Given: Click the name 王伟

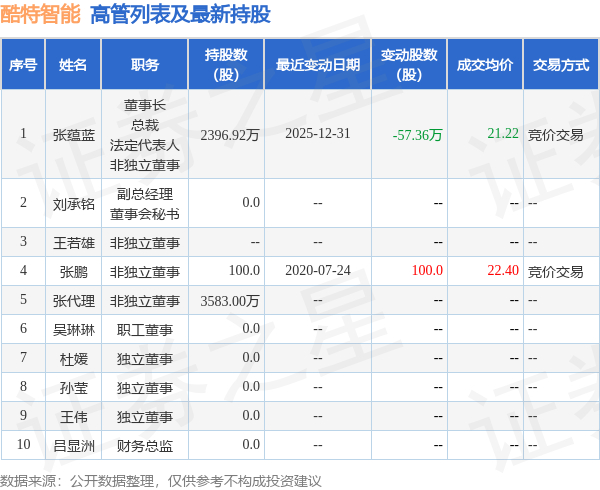Looking at the screenshot, I should coord(73,417).
